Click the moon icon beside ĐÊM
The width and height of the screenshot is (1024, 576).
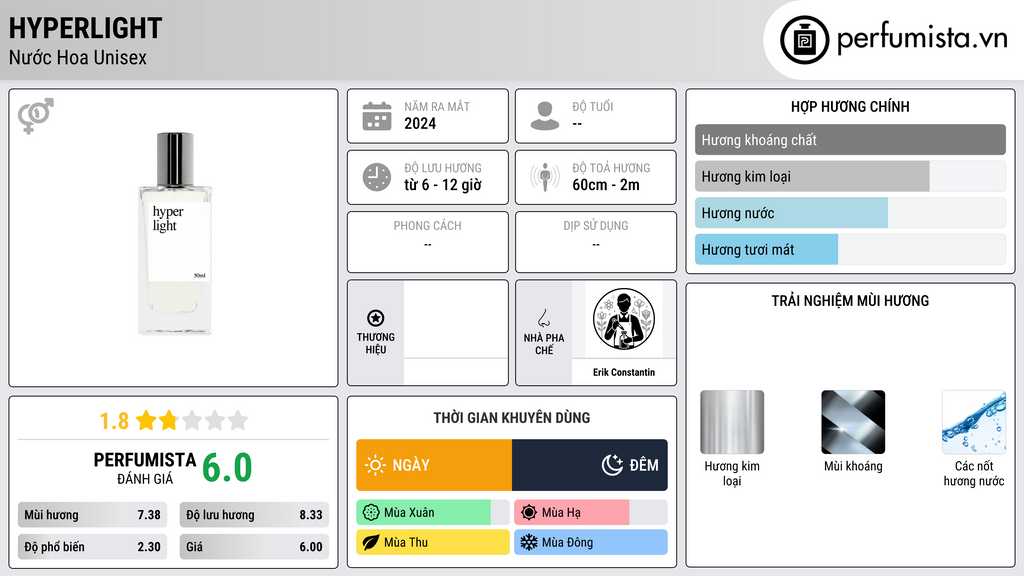612,465
